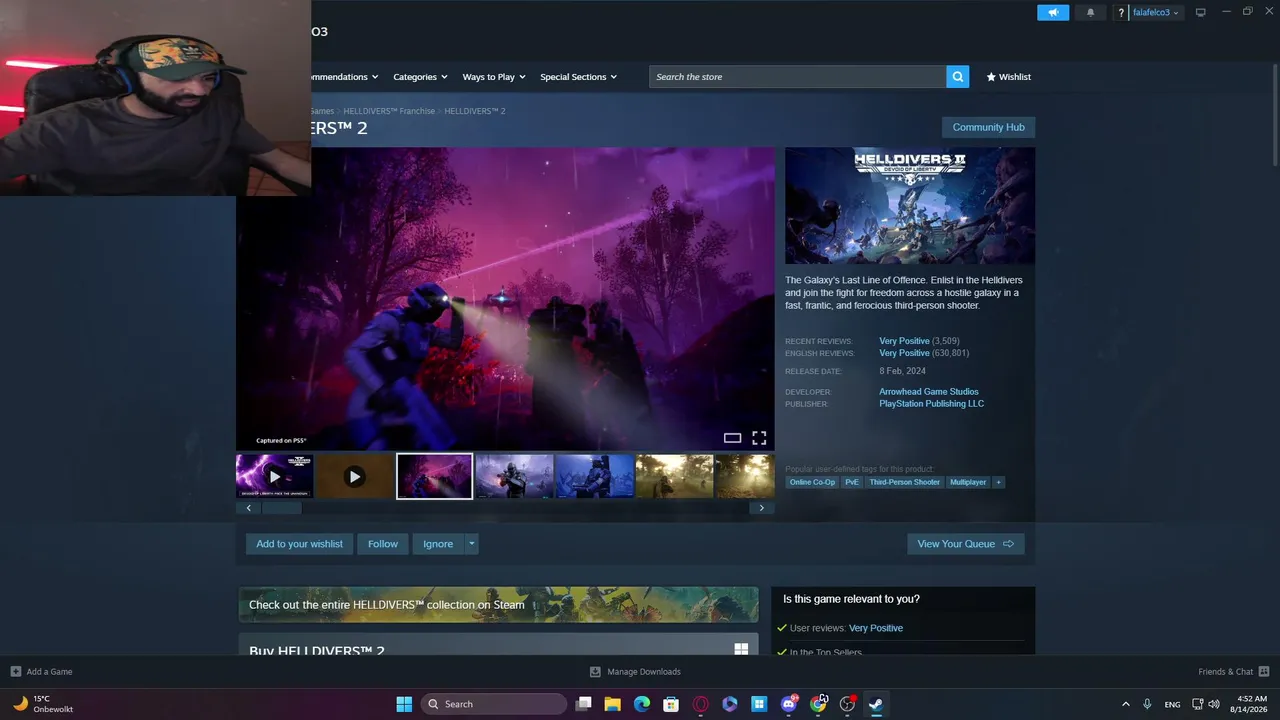1280x720 pixels.
Task: Open the HELLDIVERS collection banner
Action: [x=498, y=605]
